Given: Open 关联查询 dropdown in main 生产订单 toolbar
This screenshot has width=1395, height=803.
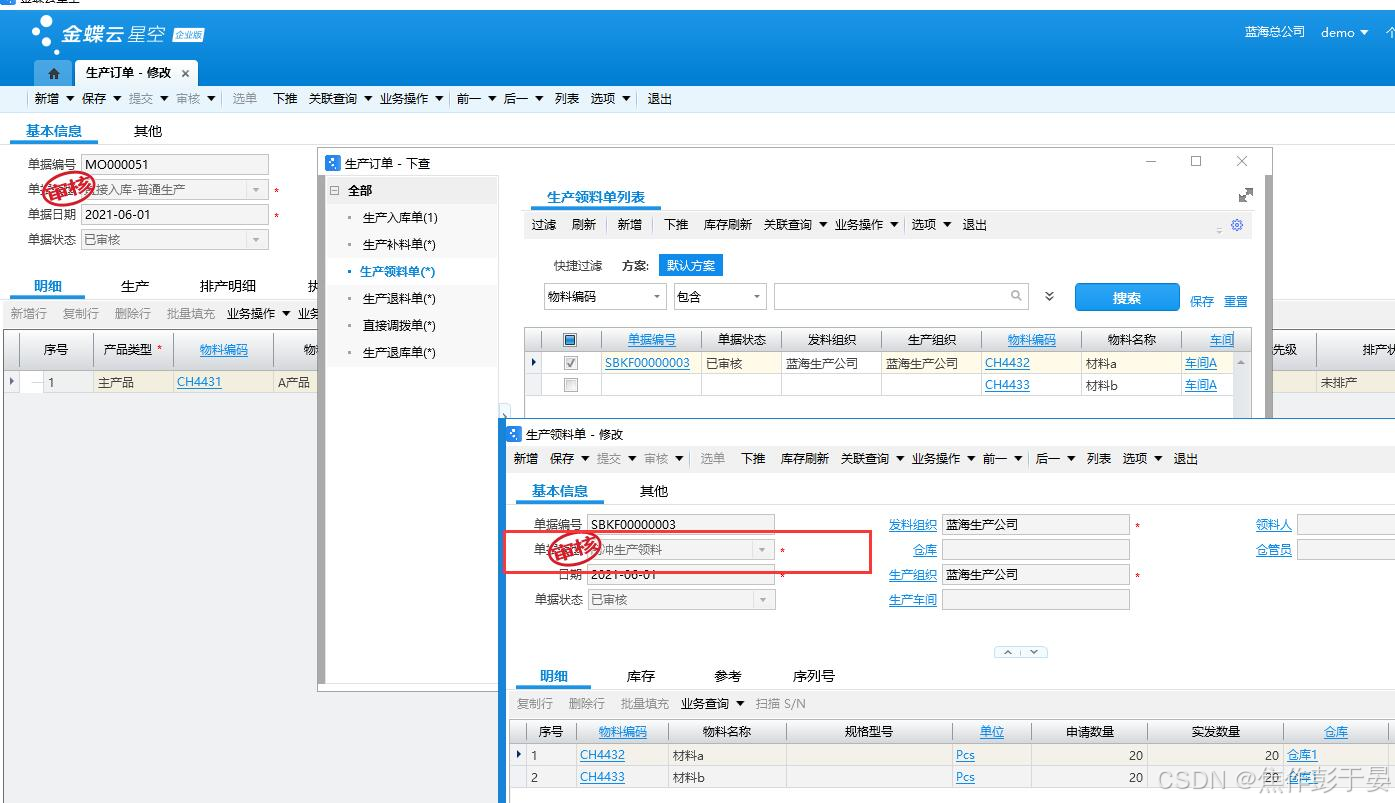Looking at the screenshot, I should [369, 99].
